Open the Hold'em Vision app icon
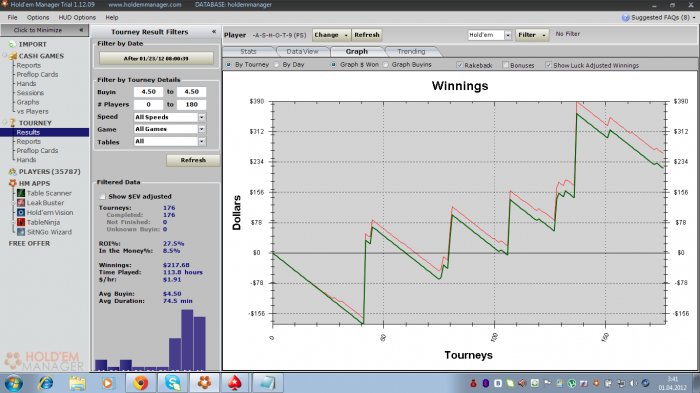 click(21, 213)
